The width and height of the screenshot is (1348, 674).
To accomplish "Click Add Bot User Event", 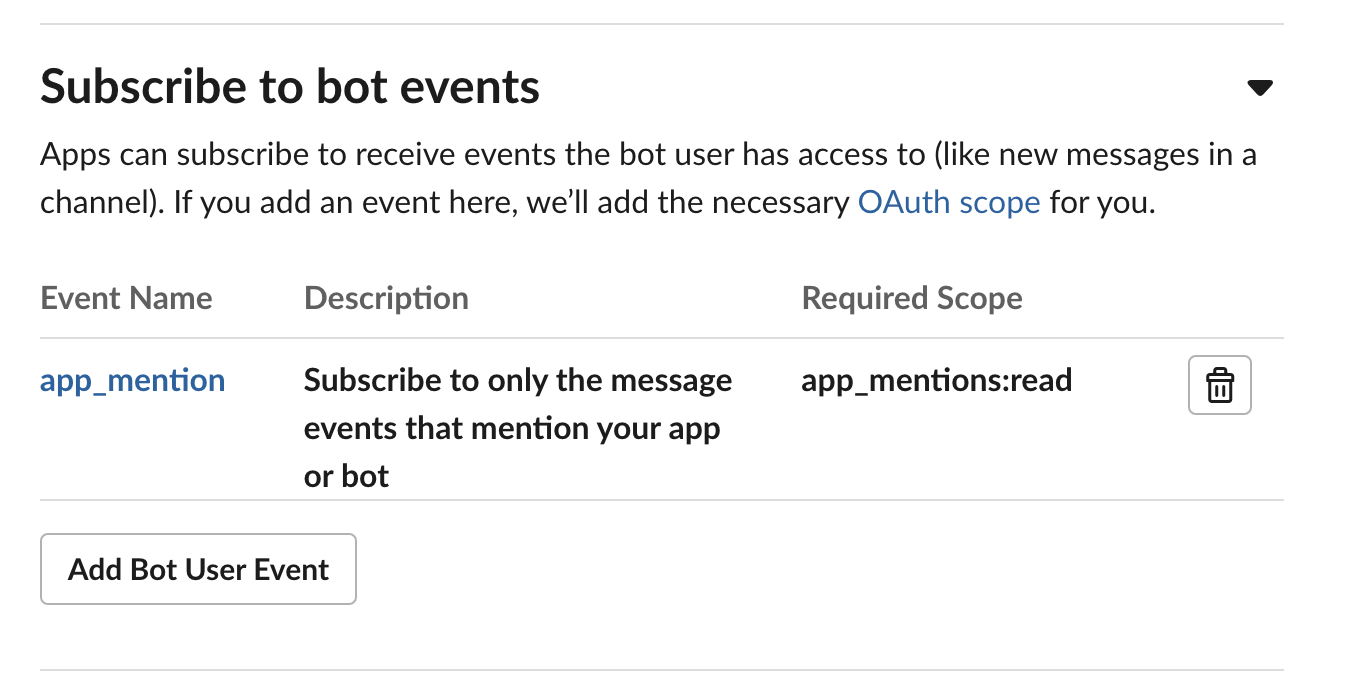I will 197,569.
